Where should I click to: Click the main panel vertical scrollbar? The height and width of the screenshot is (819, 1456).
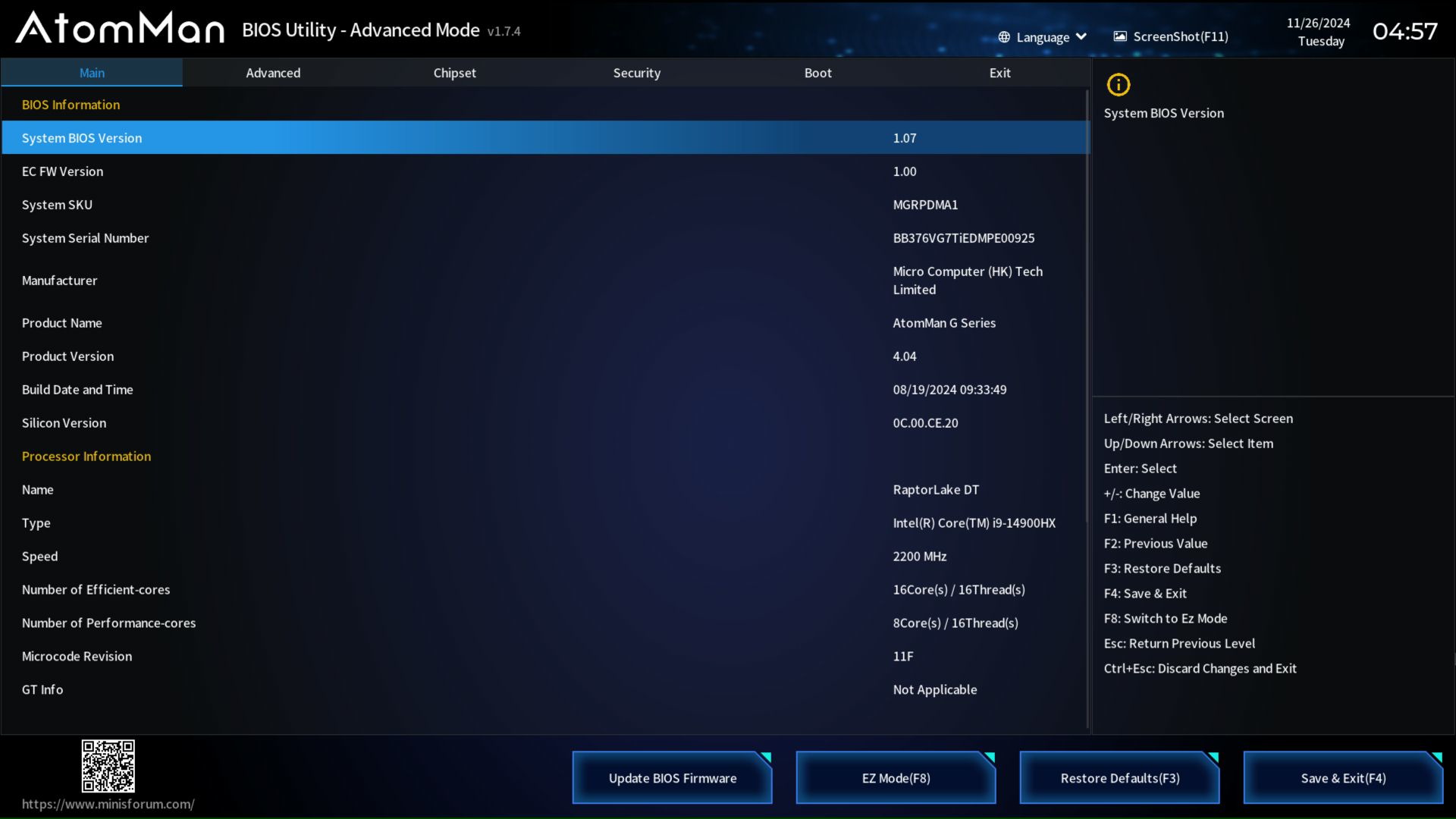point(1087,409)
